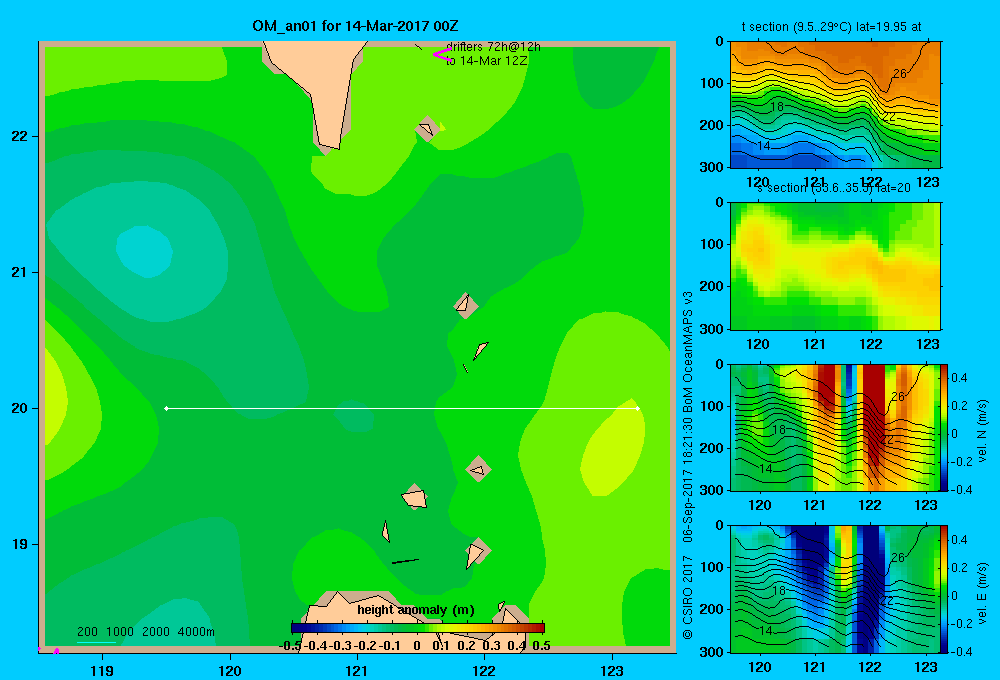Select the left endpoint of white section line
Screen dimensions: 1000x680
[166, 408]
